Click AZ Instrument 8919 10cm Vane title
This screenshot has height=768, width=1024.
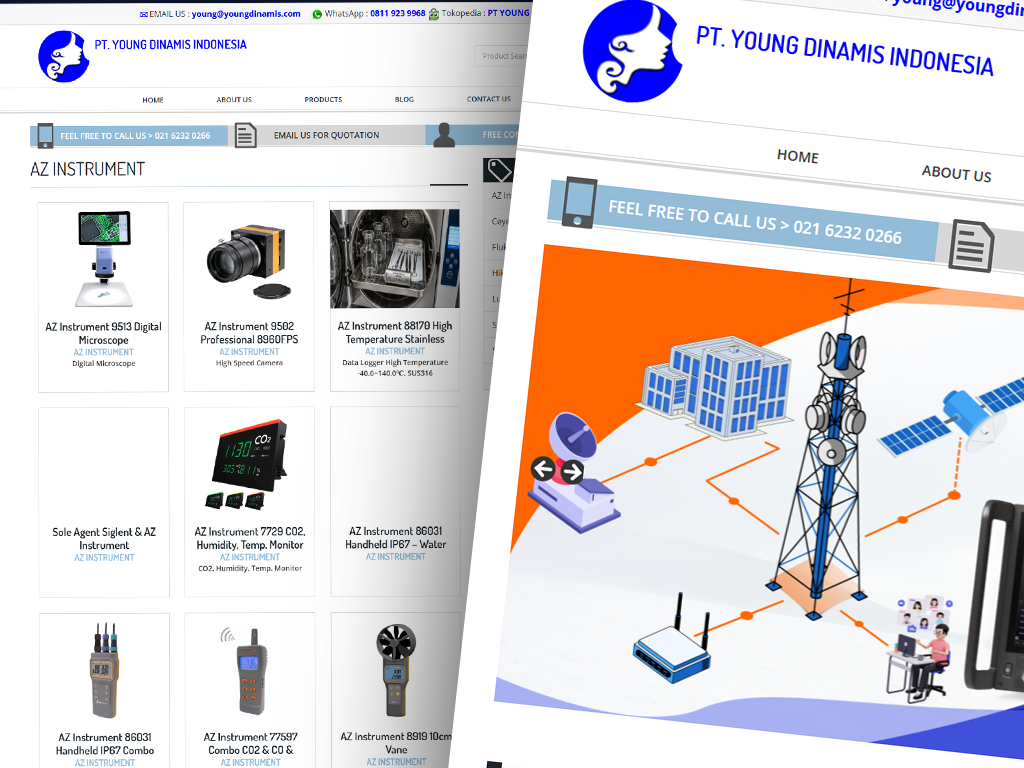click(x=396, y=743)
